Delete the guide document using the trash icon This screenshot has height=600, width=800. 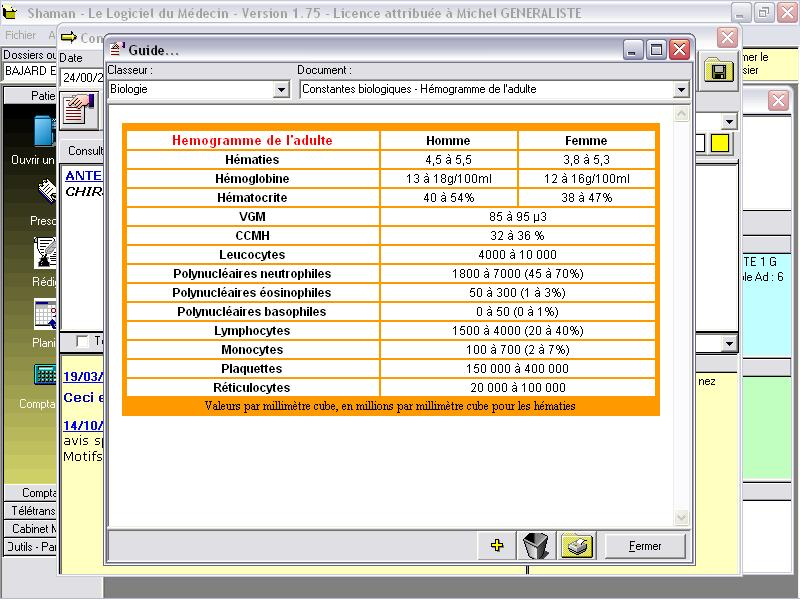(536, 545)
